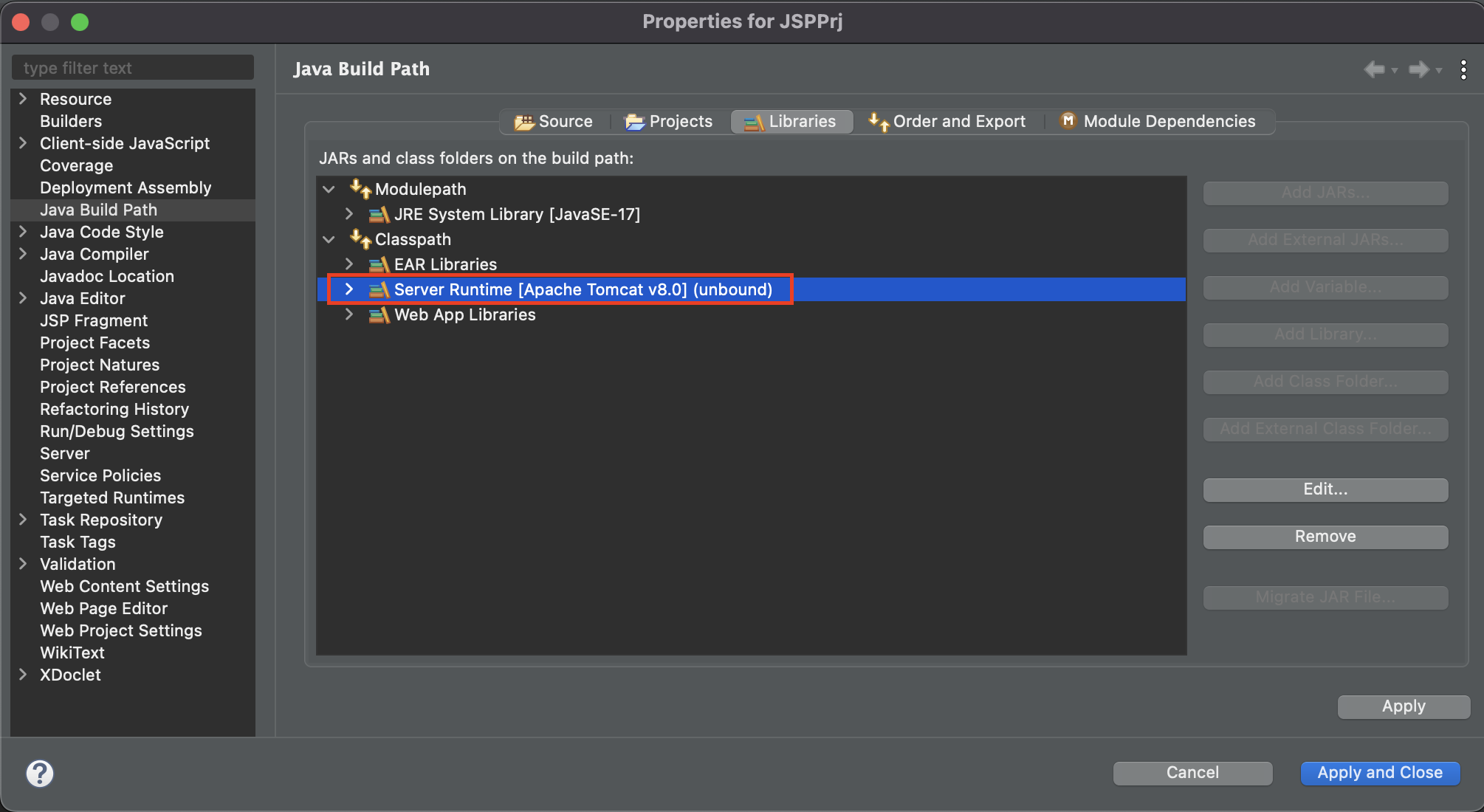Expand the Validation sidebar category

click(23, 564)
